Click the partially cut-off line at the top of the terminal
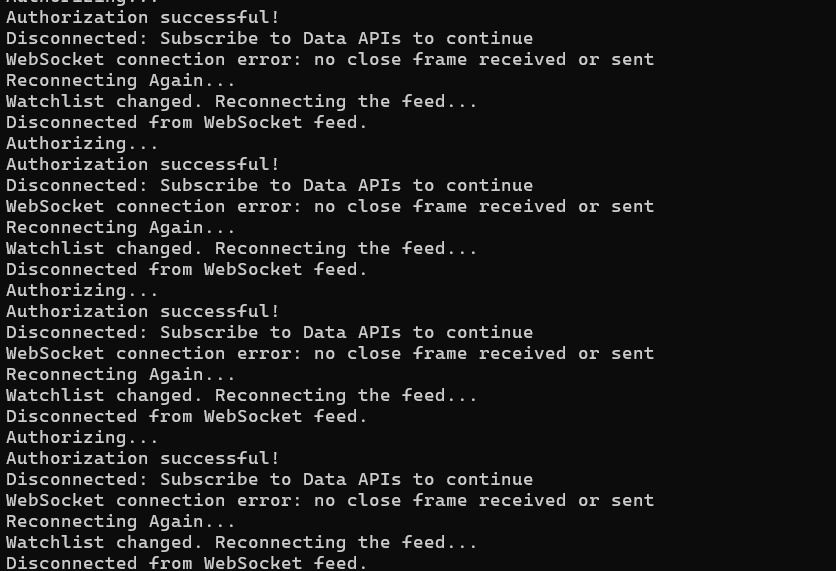The width and height of the screenshot is (836, 571). pyautogui.click(x=82, y=2)
